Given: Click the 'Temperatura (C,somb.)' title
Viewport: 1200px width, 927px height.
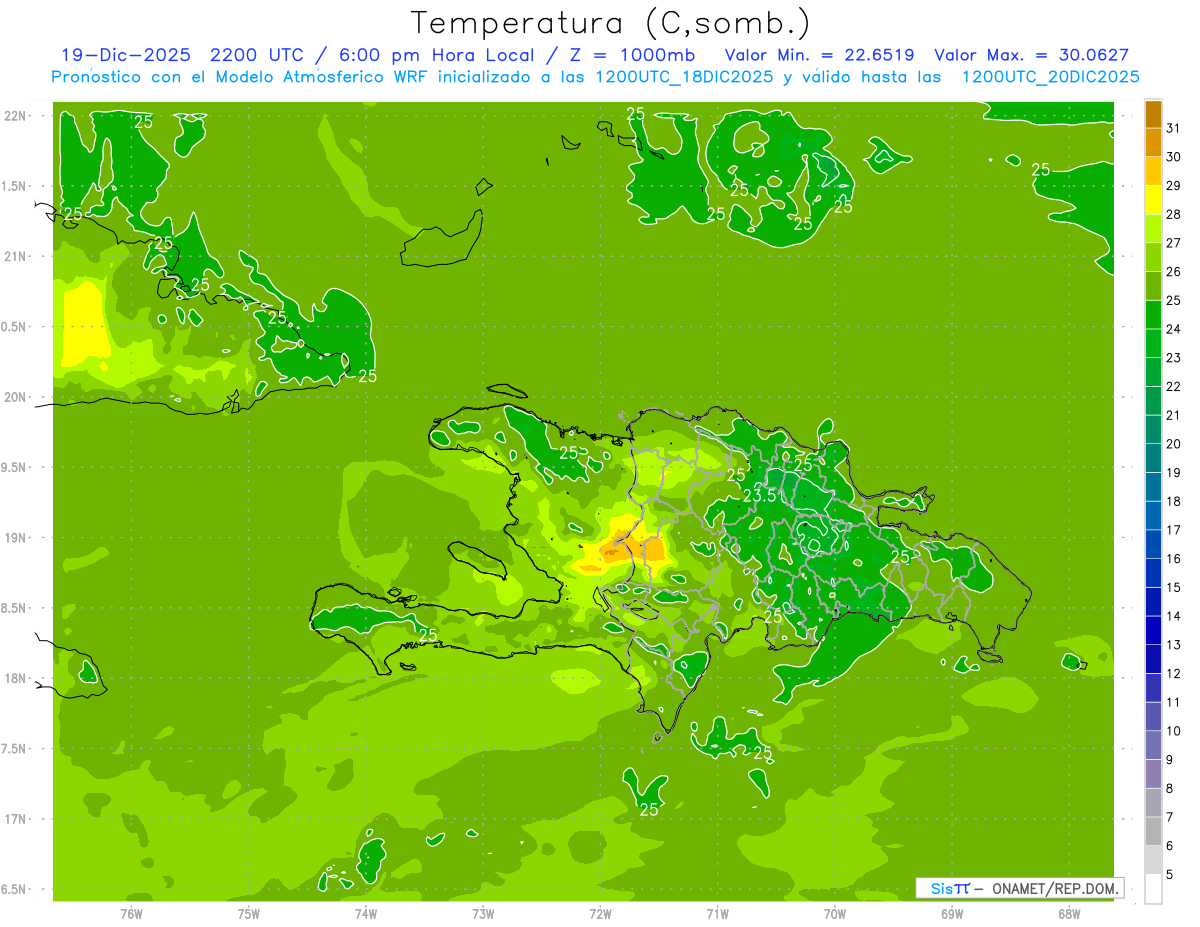Looking at the screenshot, I should (x=611, y=22).
